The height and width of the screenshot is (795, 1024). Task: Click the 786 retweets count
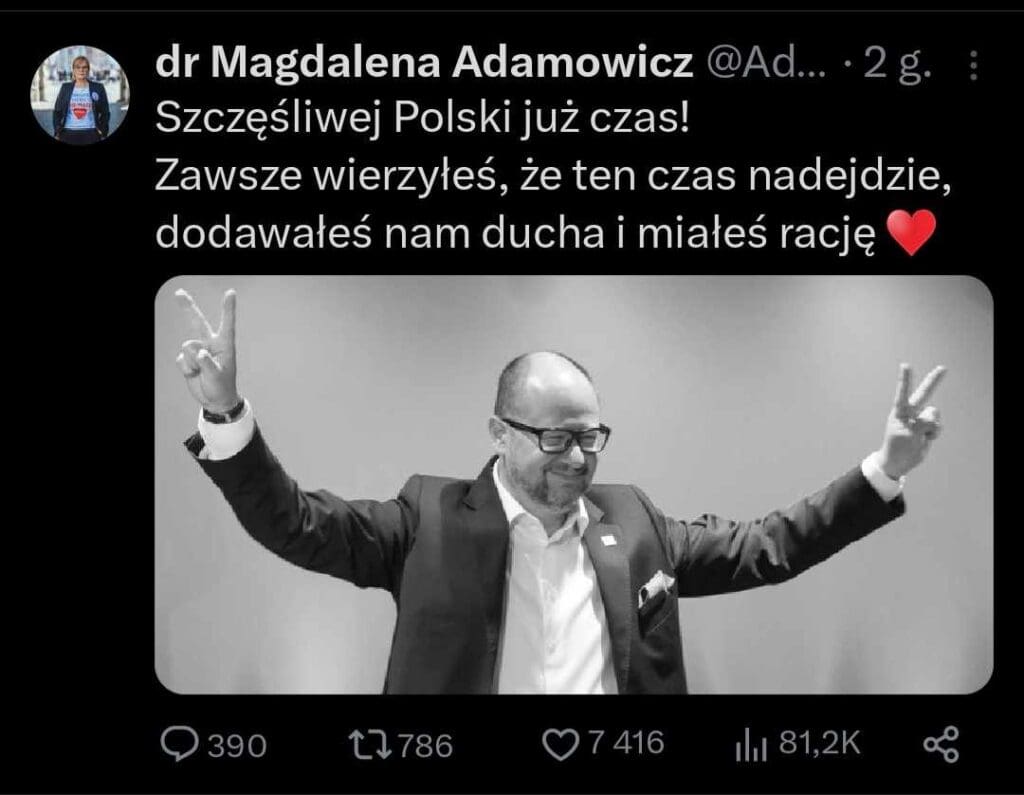click(x=425, y=745)
